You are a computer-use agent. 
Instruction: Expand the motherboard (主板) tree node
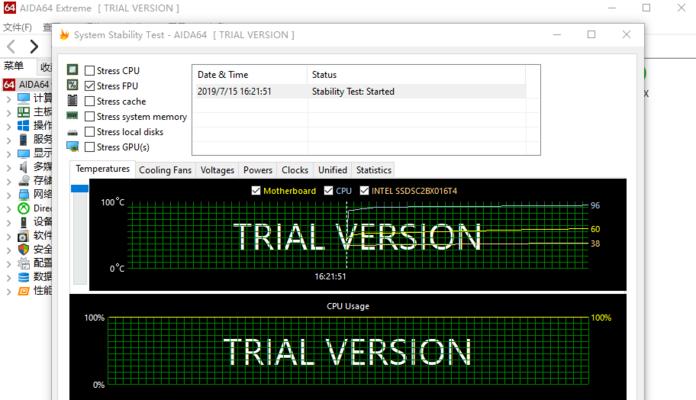point(8,113)
